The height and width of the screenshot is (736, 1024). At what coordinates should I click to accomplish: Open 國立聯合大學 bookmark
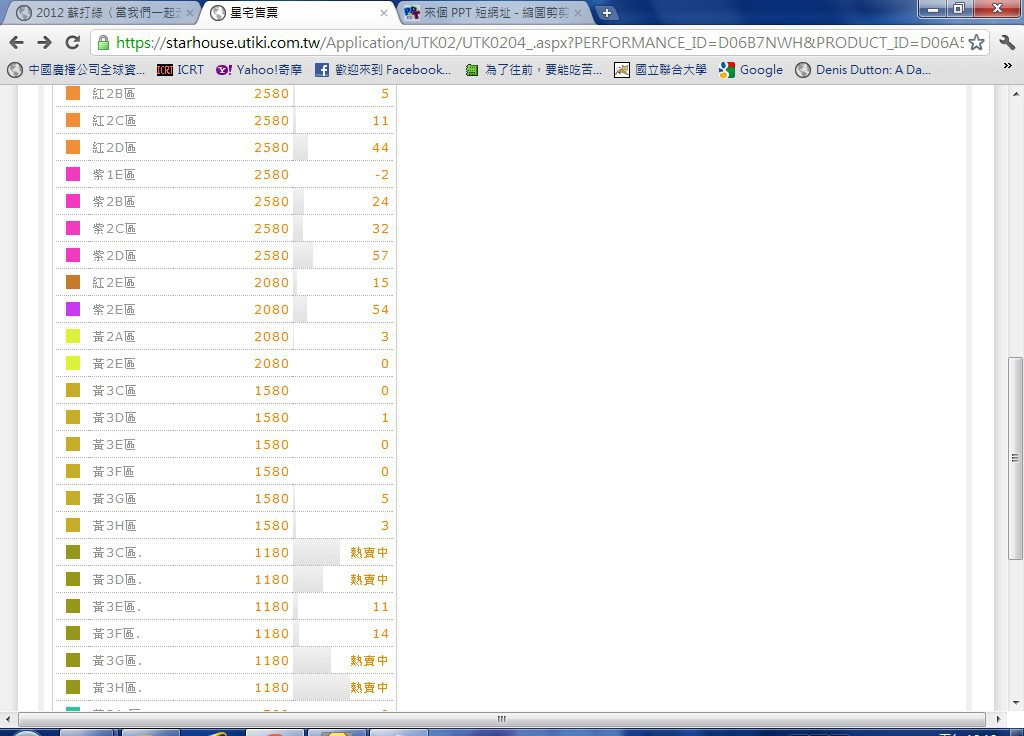660,70
